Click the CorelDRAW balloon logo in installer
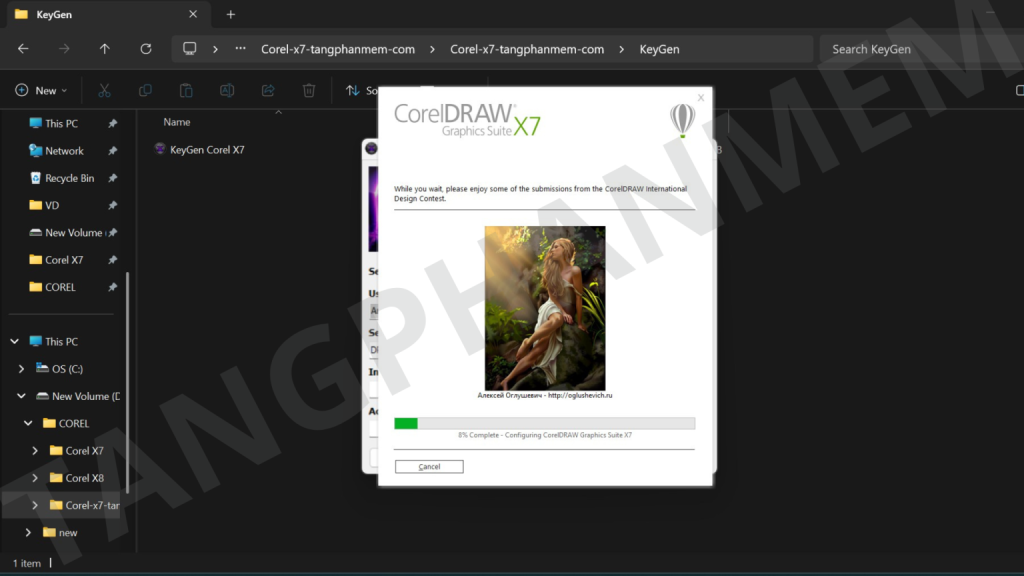This screenshot has width=1024, height=576. [x=682, y=120]
